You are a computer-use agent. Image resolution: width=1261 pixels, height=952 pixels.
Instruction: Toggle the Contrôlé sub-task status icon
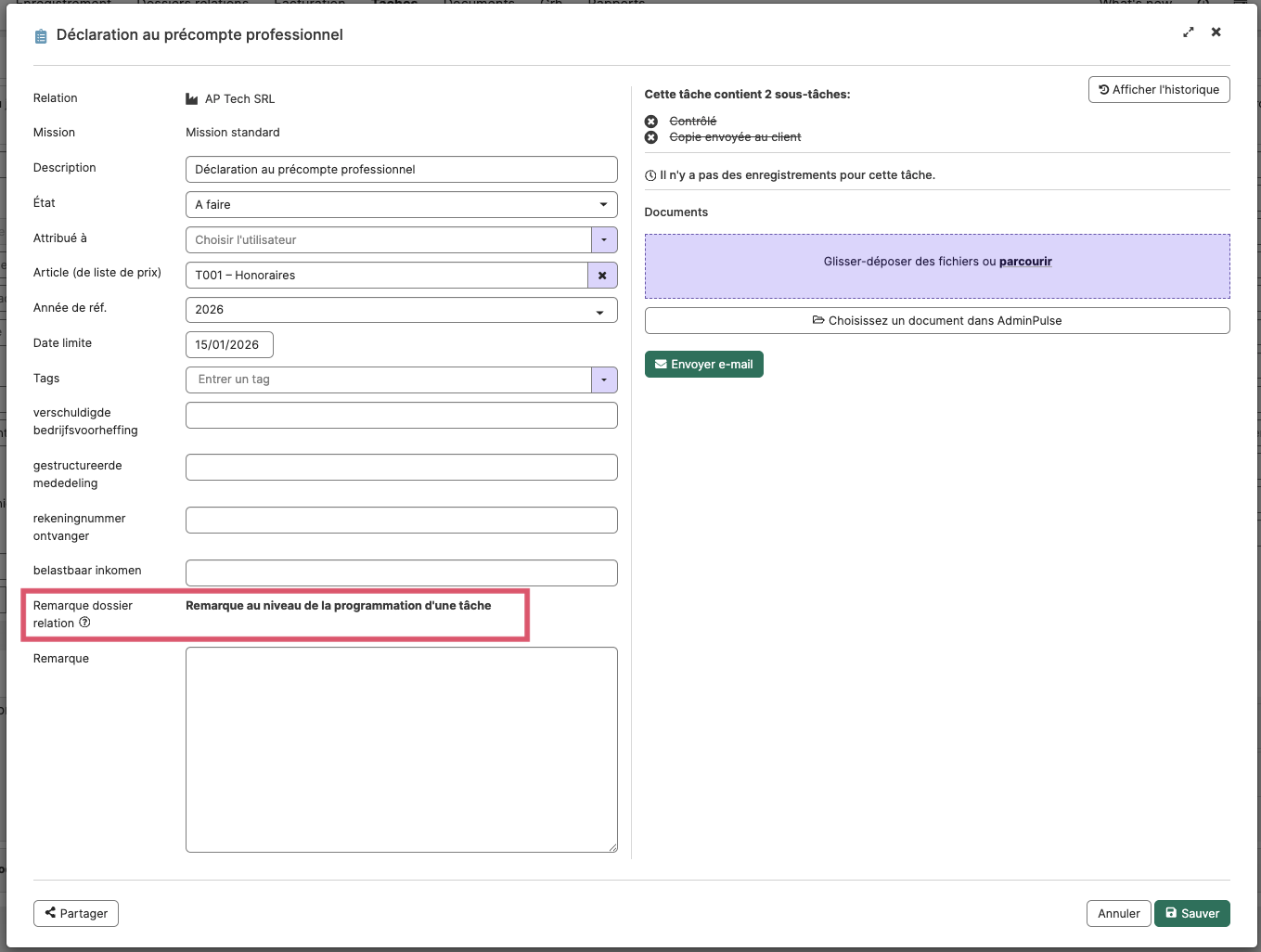coord(651,122)
